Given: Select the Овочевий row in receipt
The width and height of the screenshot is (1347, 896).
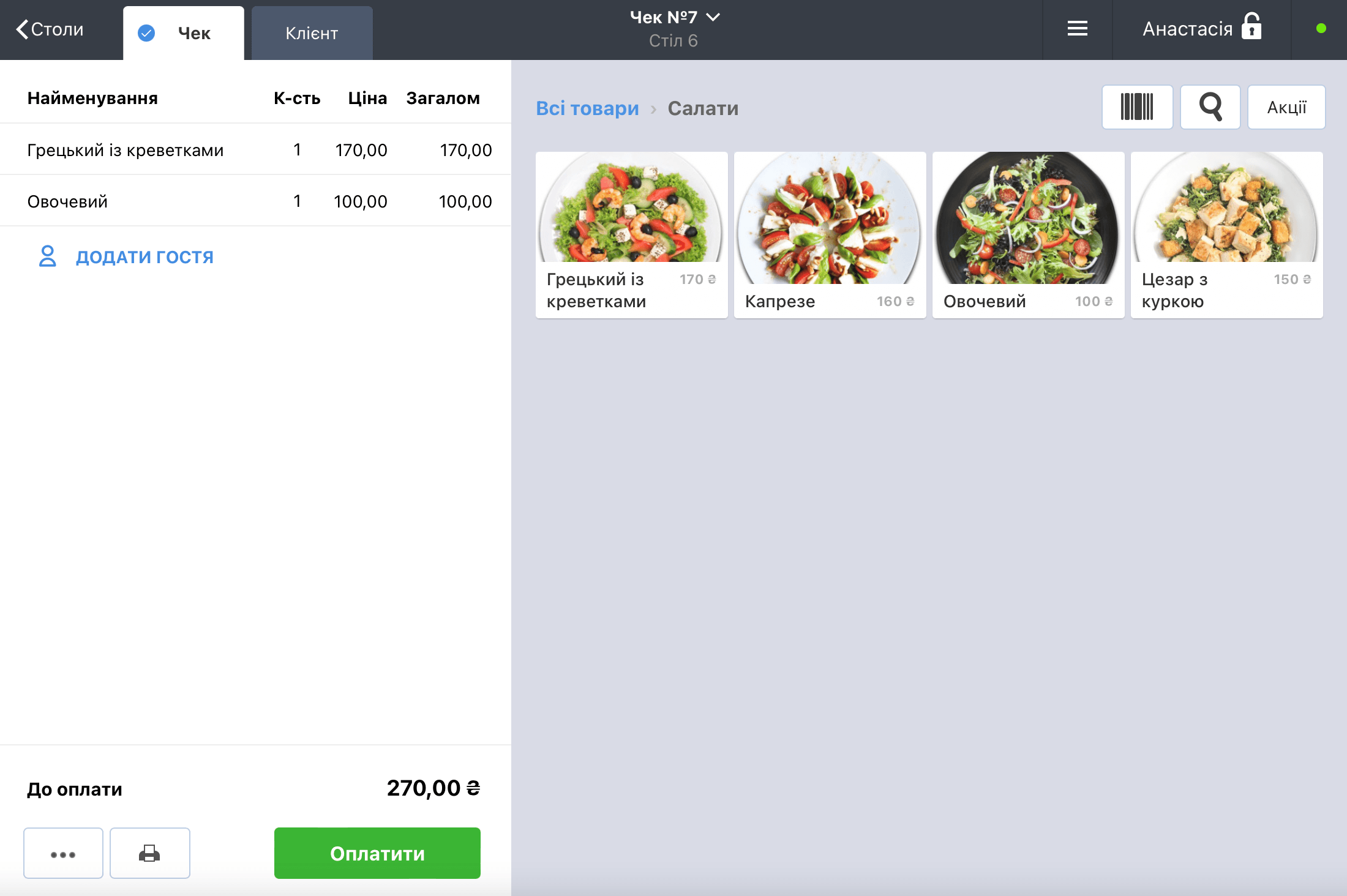Looking at the screenshot, I should 255,201.
